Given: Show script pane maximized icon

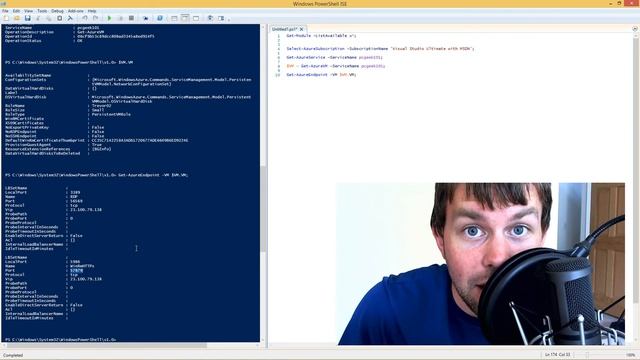Looking at the screenshot, I should [196, 18].
